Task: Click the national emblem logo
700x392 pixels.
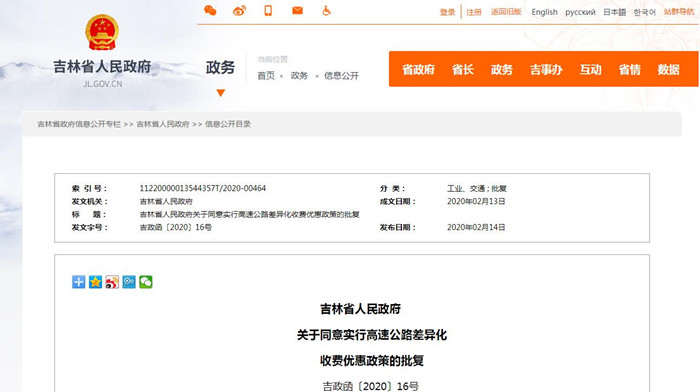Action: [102, 32]
